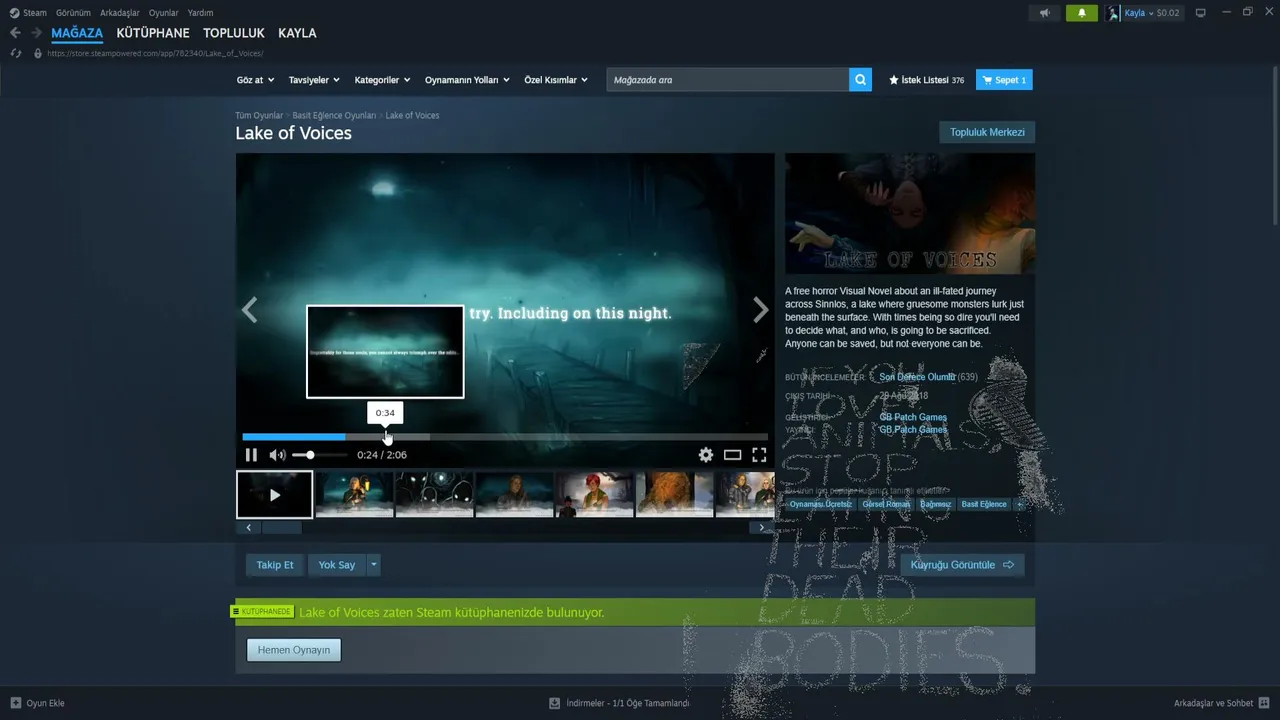Open the Arkadaşlar menu
The height and width of the screenshot is (720, 1280).
tap(120, 13)
